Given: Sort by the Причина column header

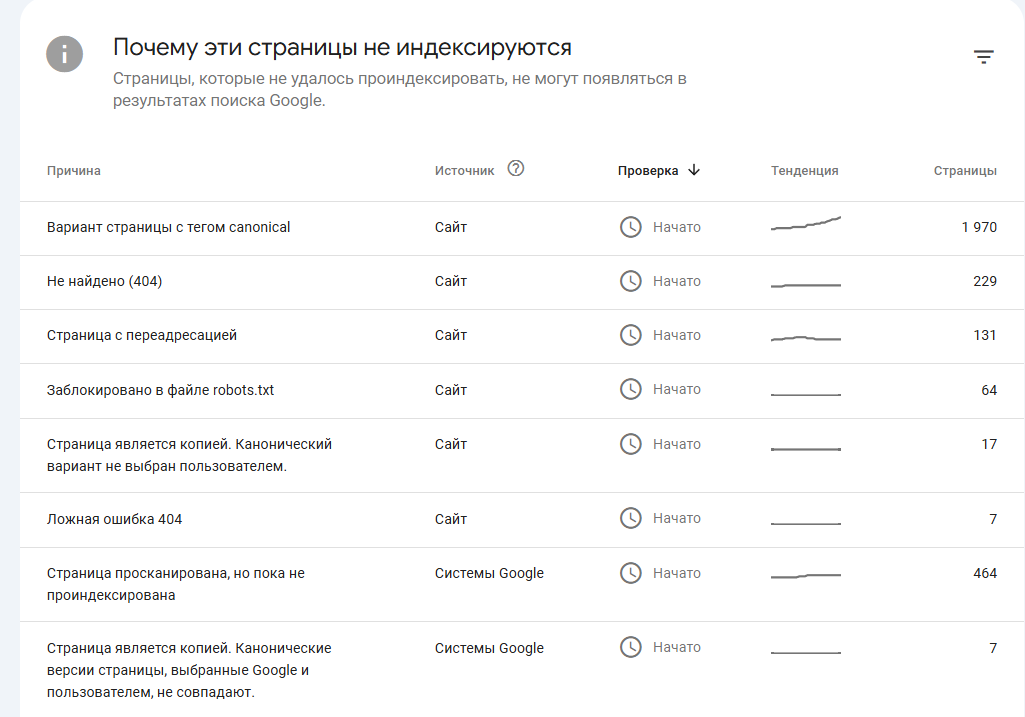Looking at the screenshot, I should [73, 171].
